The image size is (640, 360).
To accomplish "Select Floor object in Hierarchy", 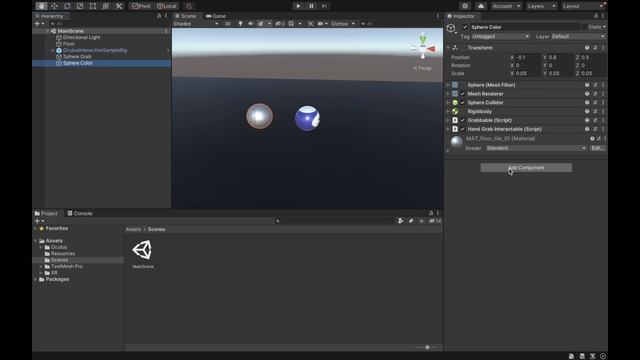I will point(69,44).
